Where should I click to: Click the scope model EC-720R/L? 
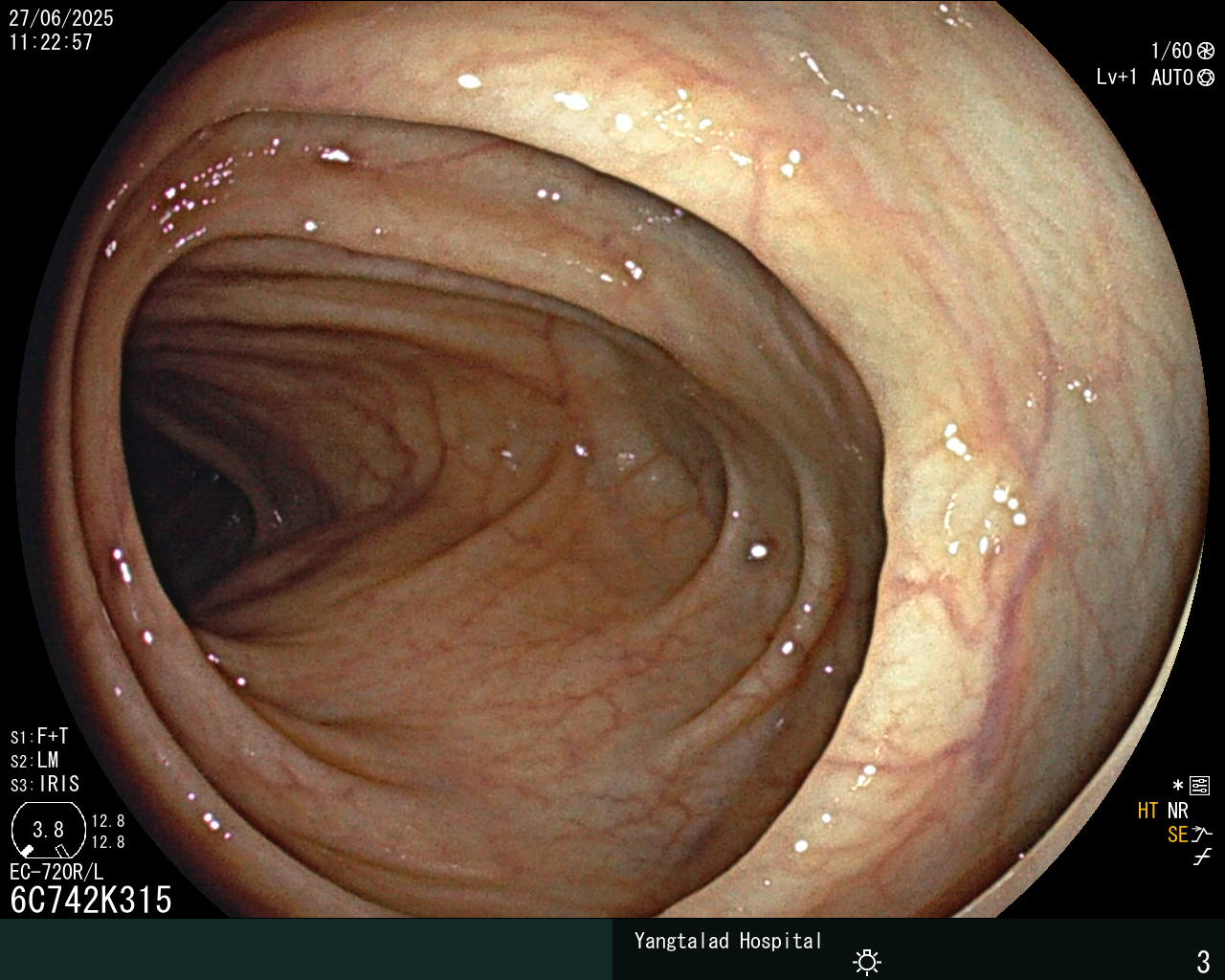pos(56,872)
